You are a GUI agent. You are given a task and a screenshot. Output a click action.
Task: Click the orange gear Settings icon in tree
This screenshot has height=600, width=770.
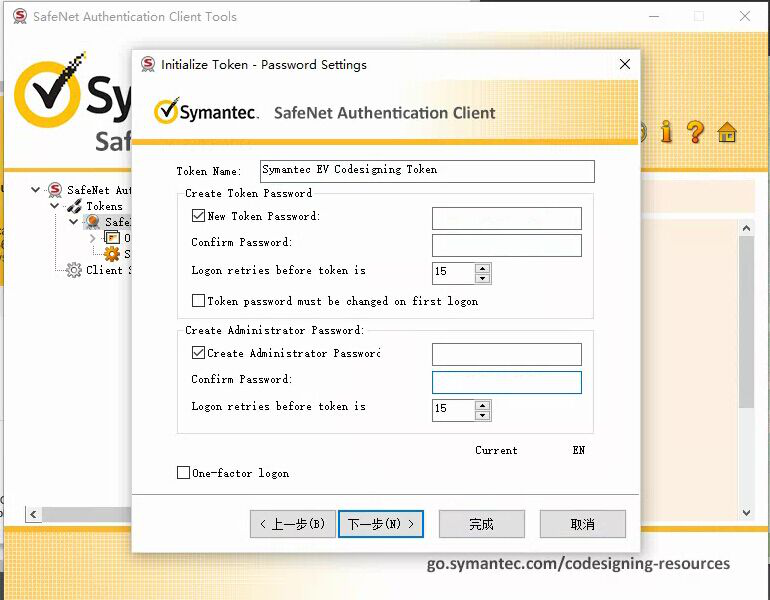tap(112, 254)
